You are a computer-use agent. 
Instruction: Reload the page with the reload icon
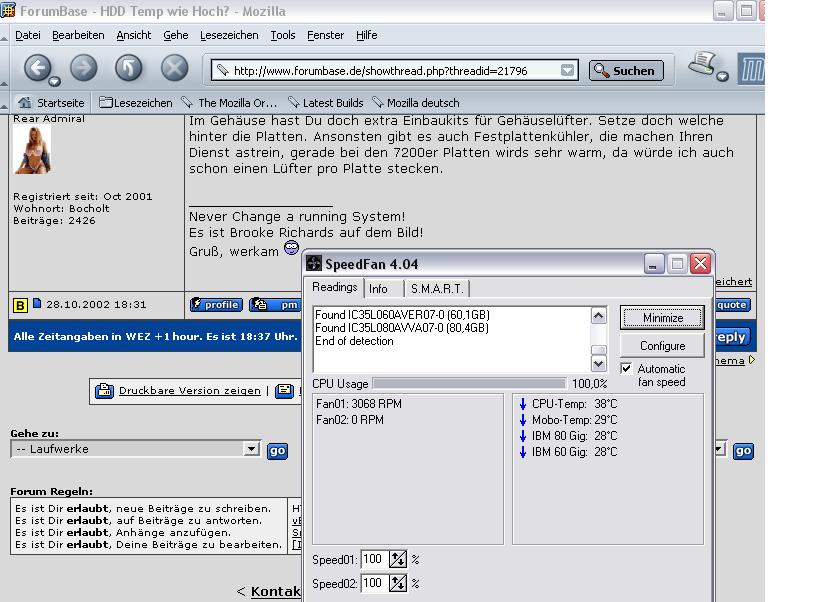coord(128,67)
